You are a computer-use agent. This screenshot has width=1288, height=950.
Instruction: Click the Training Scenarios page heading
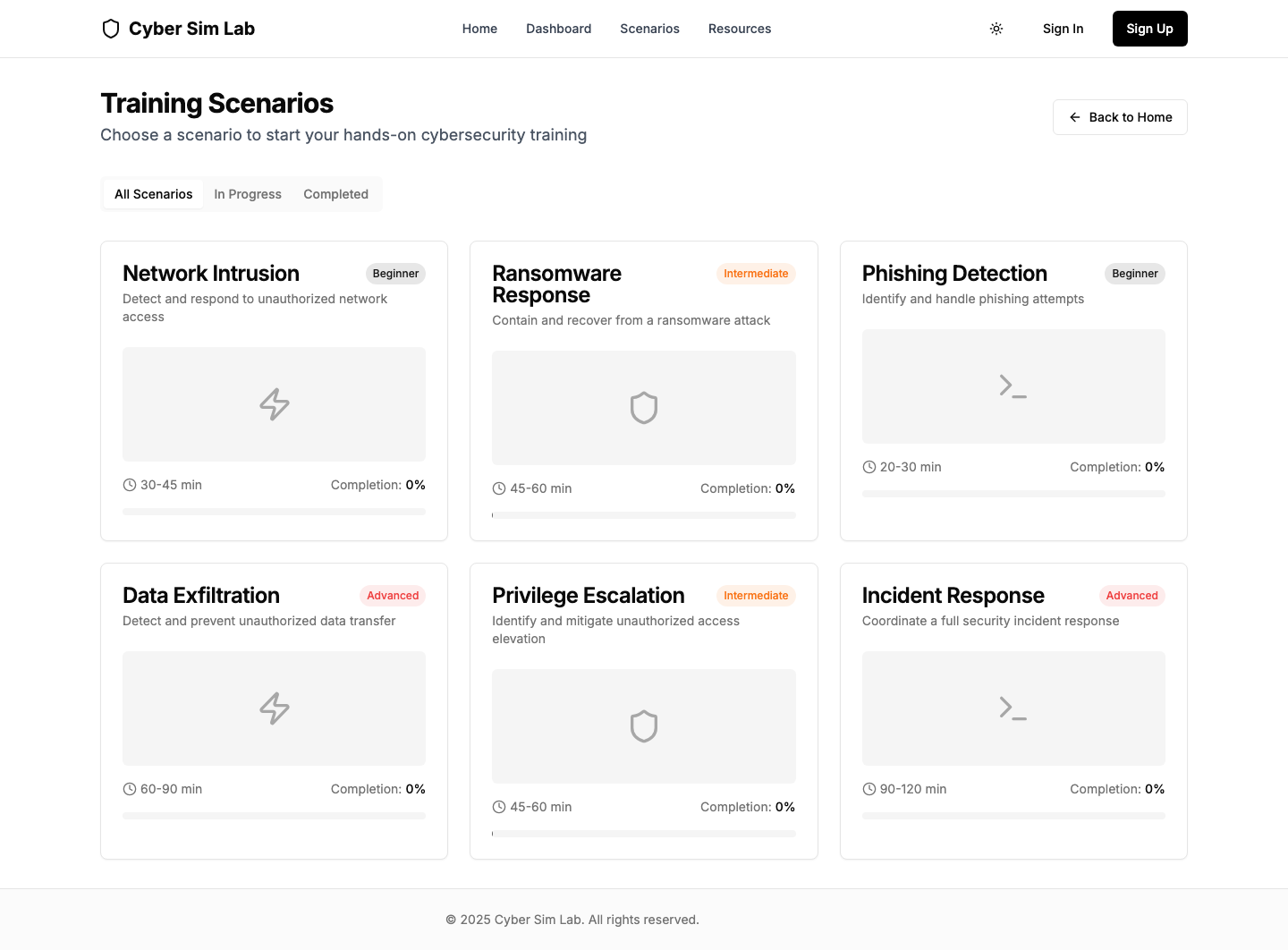point(217,104)
